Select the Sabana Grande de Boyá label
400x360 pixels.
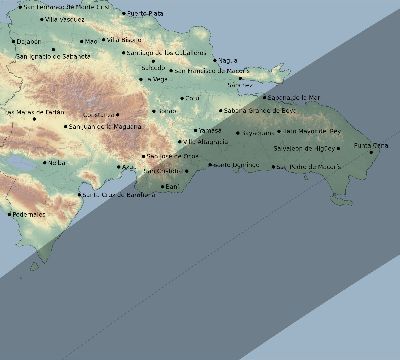click(260, 110)
